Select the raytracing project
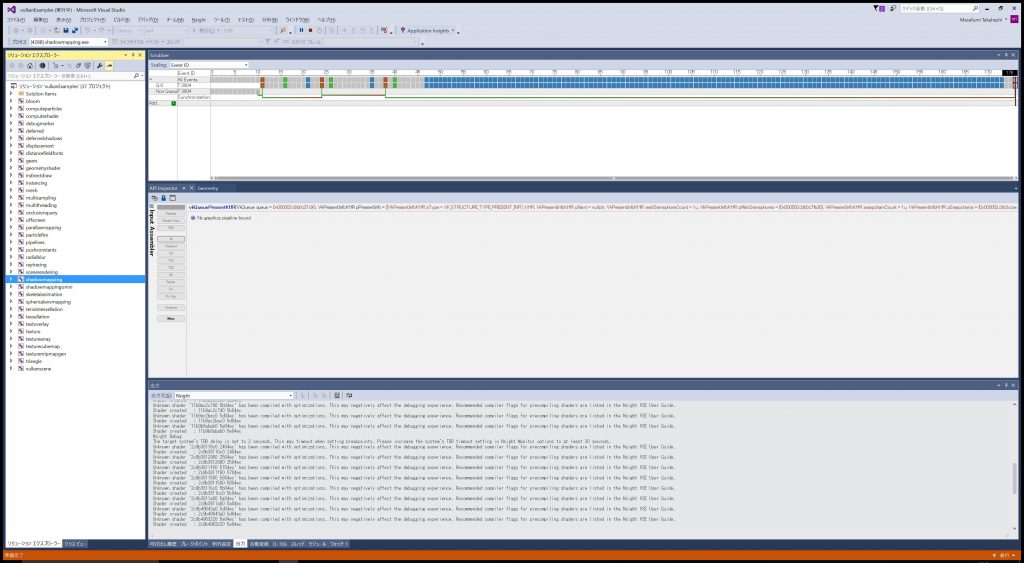Viewport: 1024px width, 563px height. point(35,265)
